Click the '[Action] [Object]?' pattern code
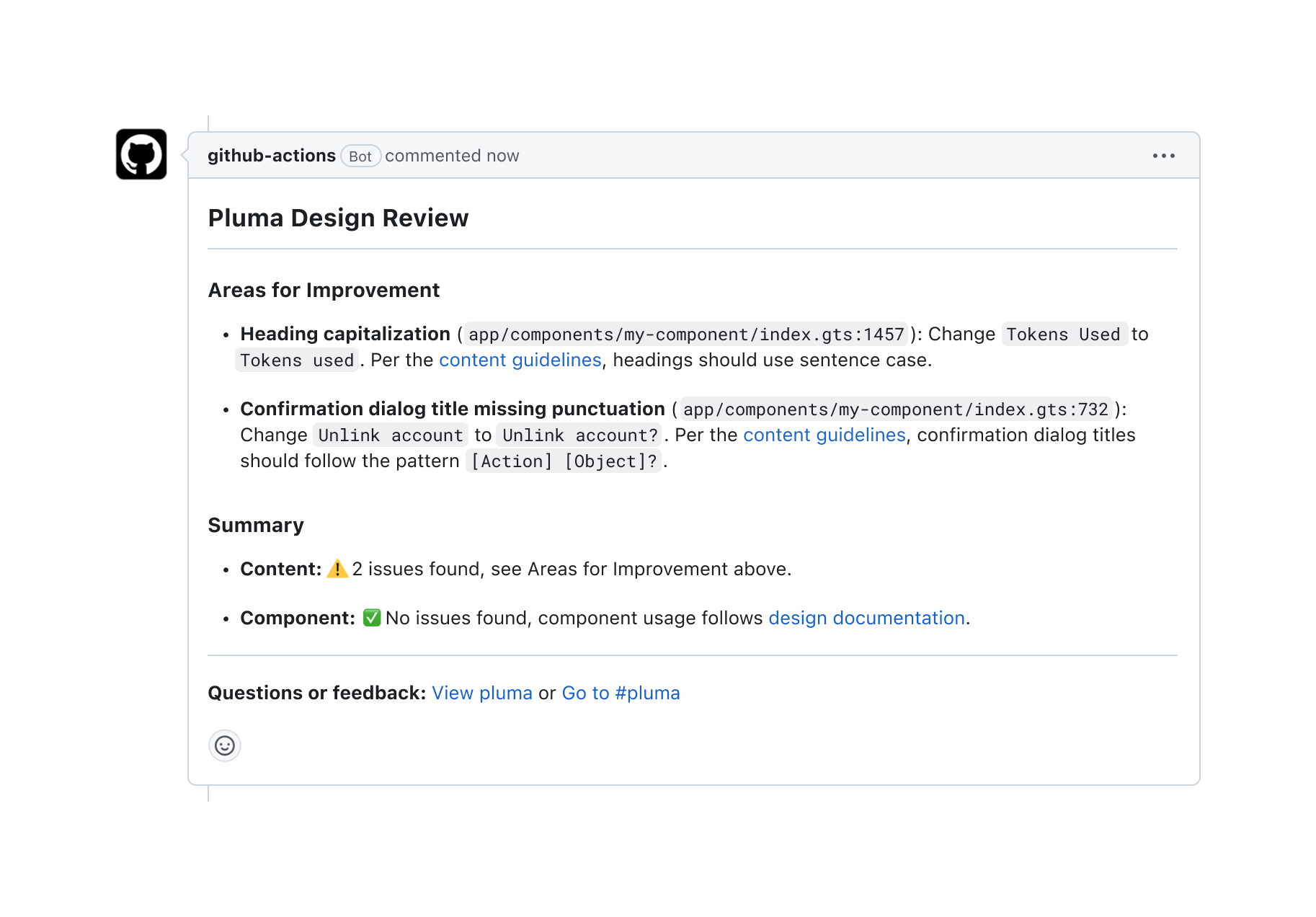 pos(564,461)
